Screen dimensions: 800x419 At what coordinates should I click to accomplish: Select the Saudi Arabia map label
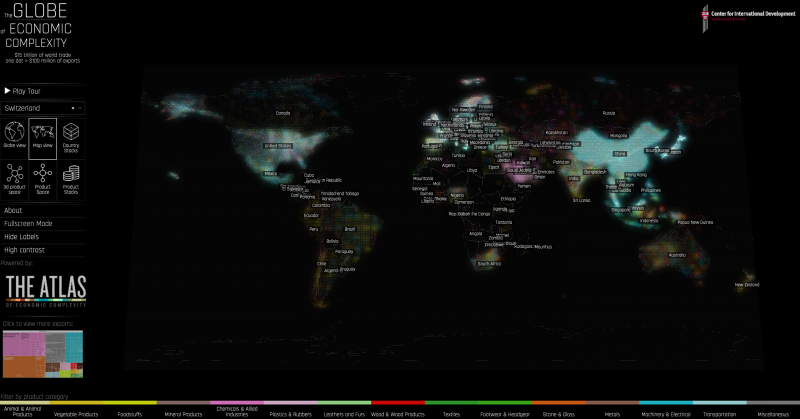519,170
